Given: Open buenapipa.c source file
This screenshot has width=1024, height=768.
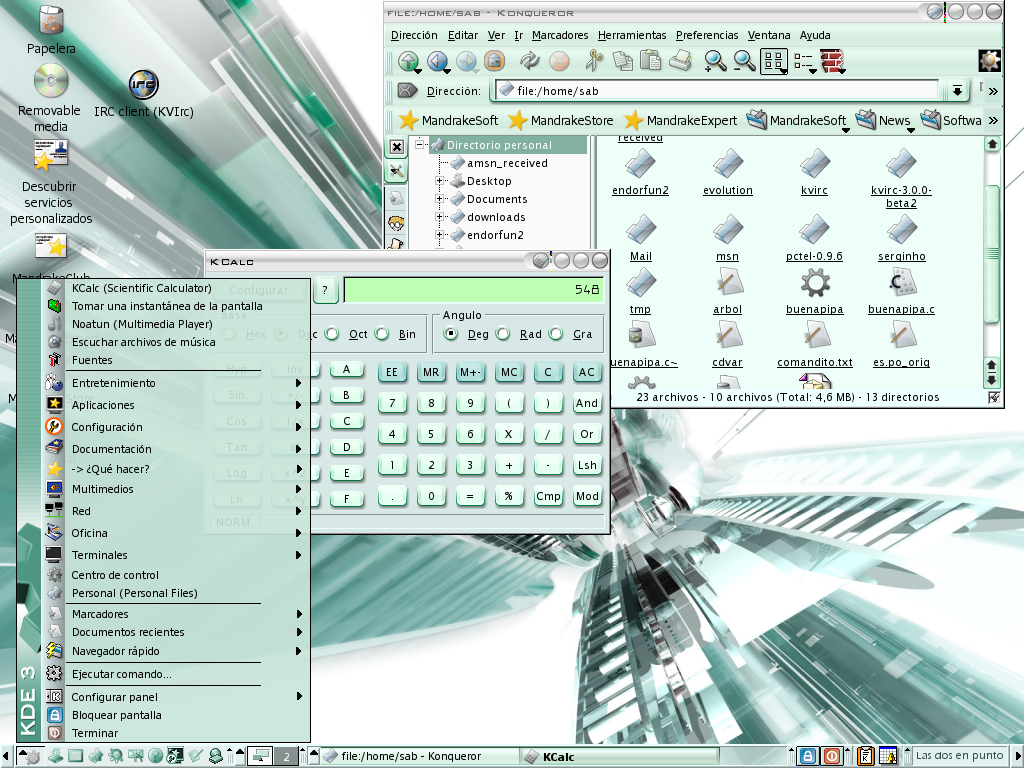Looking at the screenshot, I should tap(901, 291).
